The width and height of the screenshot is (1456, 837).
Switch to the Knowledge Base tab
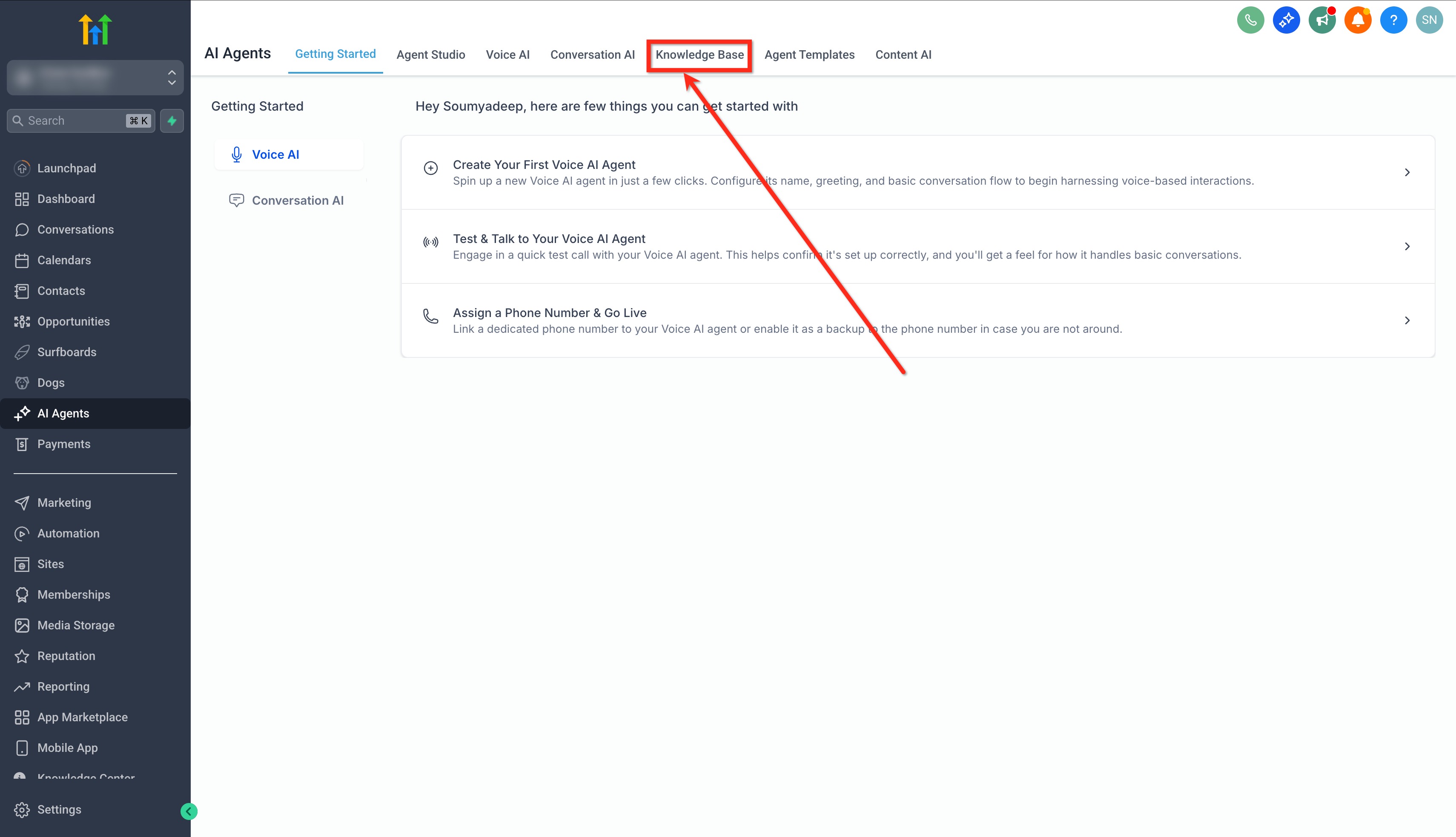point(699,54)
